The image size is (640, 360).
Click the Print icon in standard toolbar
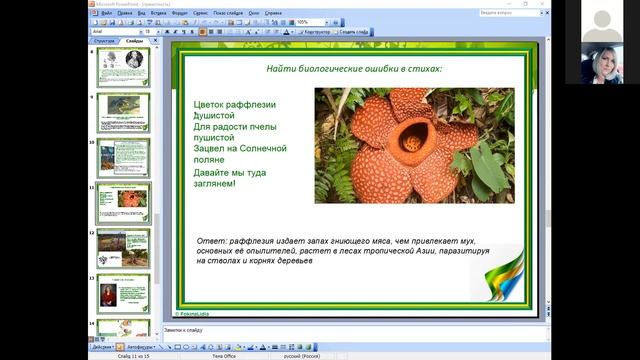(131, 22)
